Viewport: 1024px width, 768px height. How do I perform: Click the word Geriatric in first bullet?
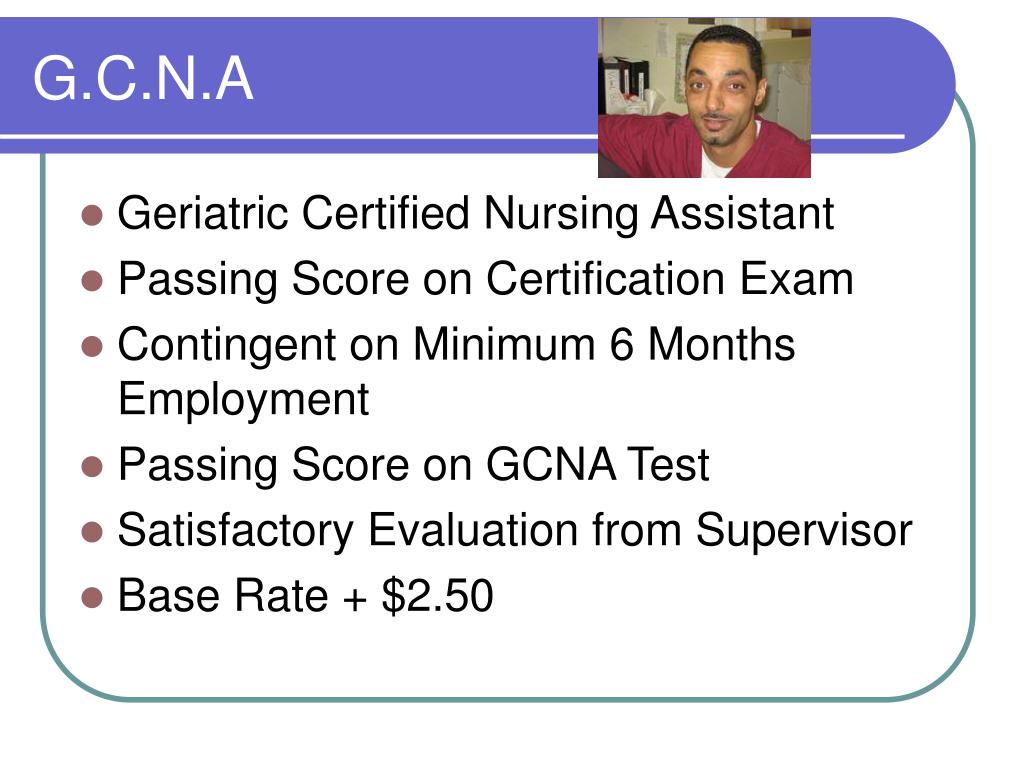202,214
